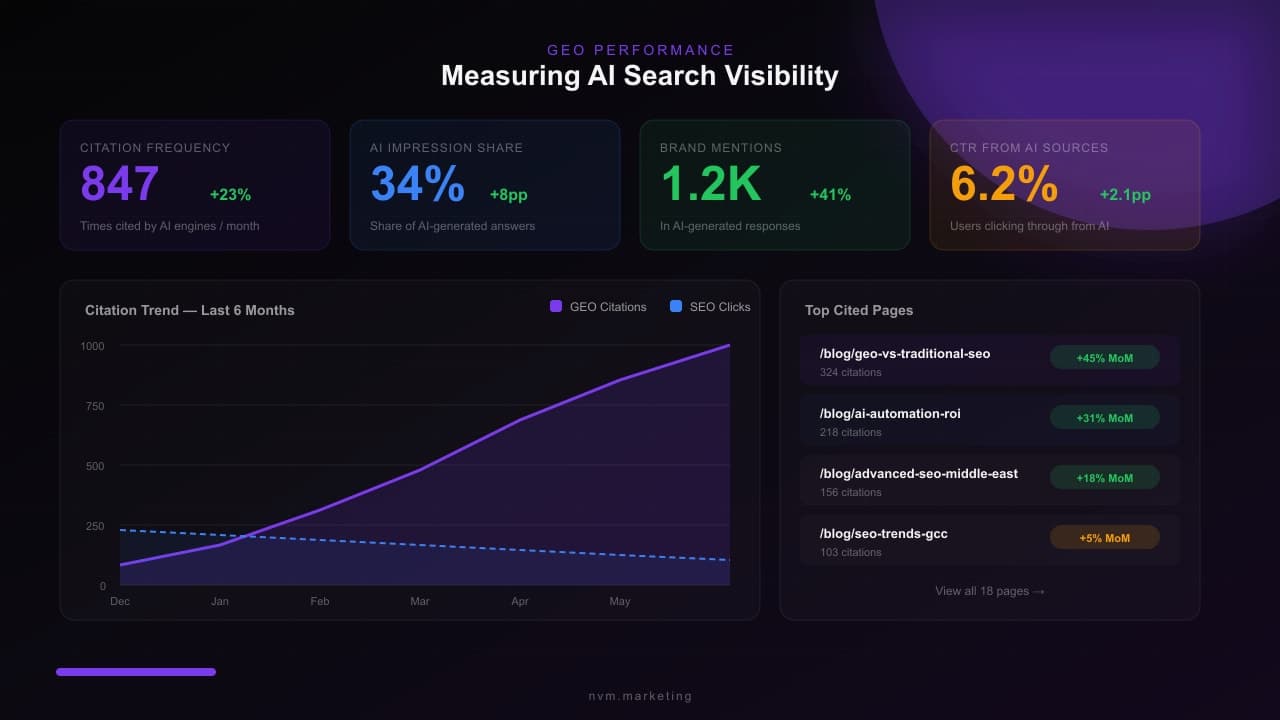Viewport: 1280px width, 720px height.
Task: Click the +31% MoM badge
Action: point(1105,417)
